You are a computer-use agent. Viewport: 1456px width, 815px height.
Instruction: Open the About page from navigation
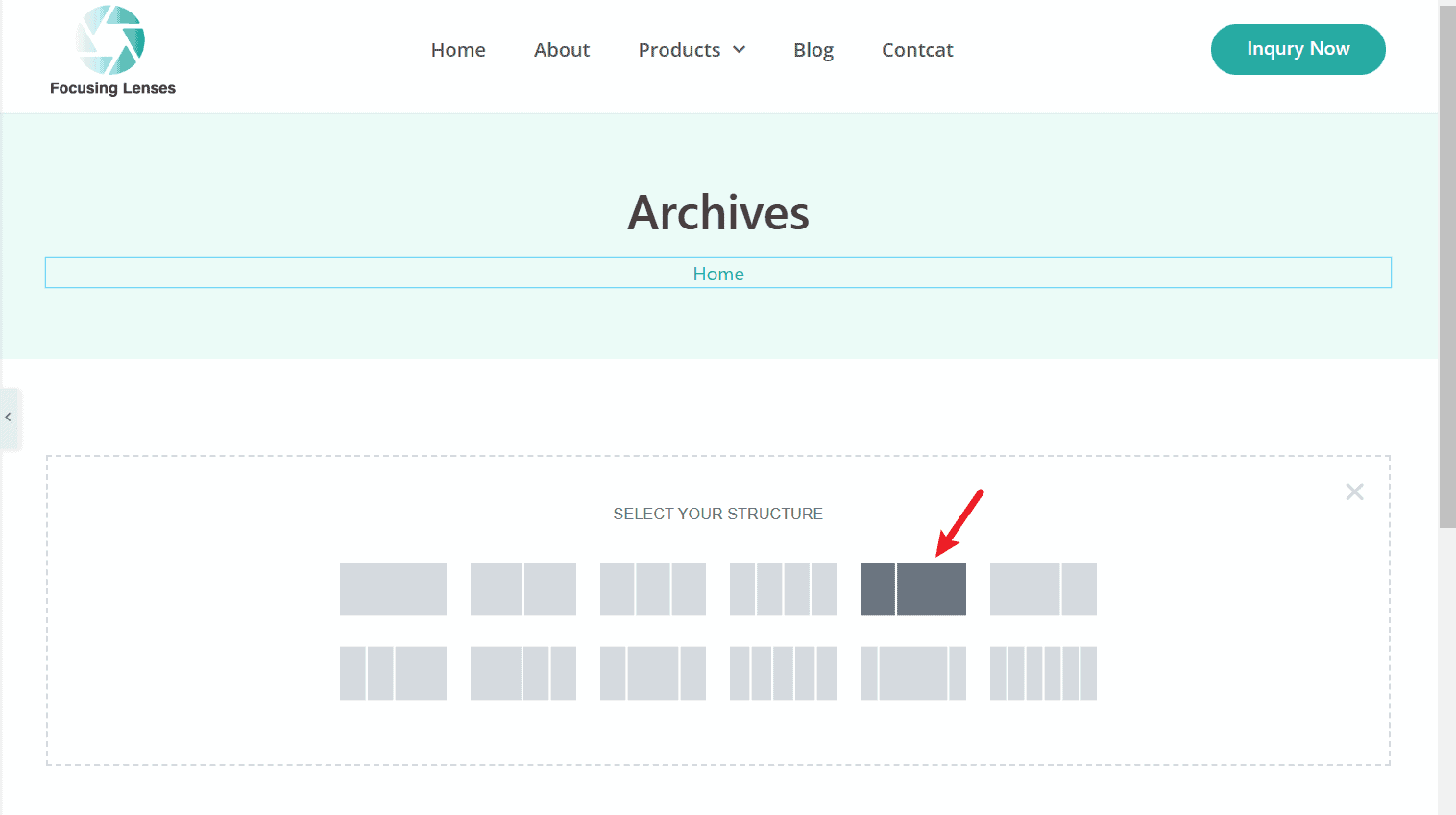562,50
